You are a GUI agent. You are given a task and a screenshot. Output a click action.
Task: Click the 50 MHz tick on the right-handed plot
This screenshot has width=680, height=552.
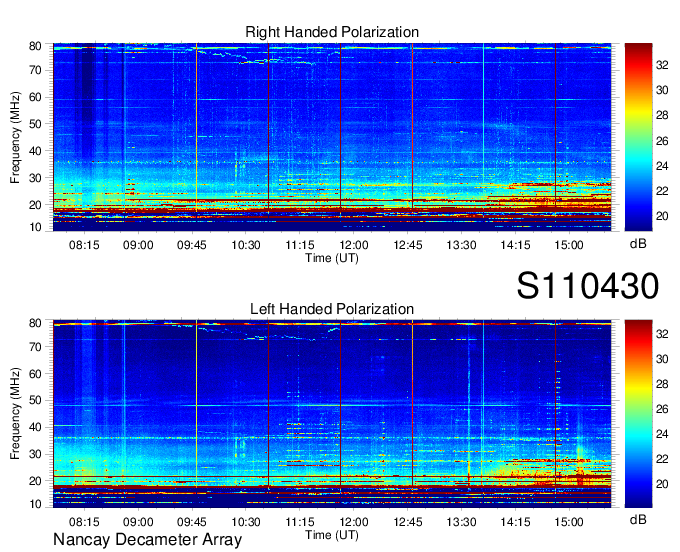[x=35, y=124]
